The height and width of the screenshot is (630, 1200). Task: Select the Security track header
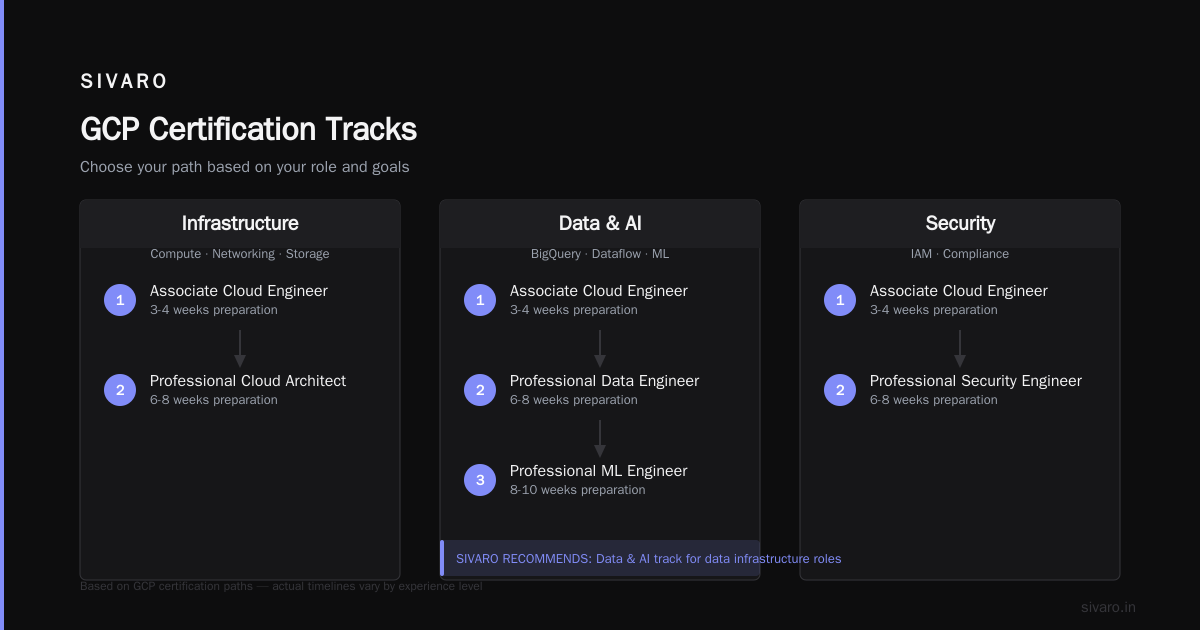(x=960, y=223)
